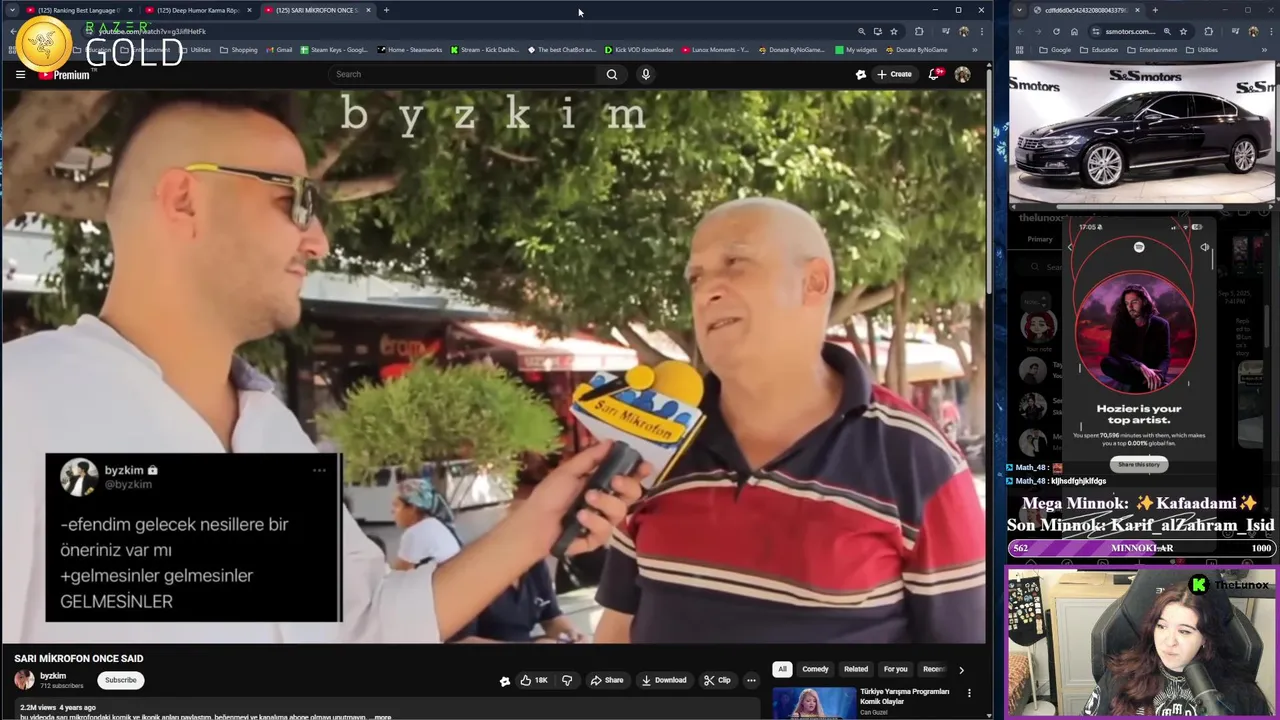Click Share this story button on Hozier card
The width and height of the screenshot is (1280, 720).
1139,465
